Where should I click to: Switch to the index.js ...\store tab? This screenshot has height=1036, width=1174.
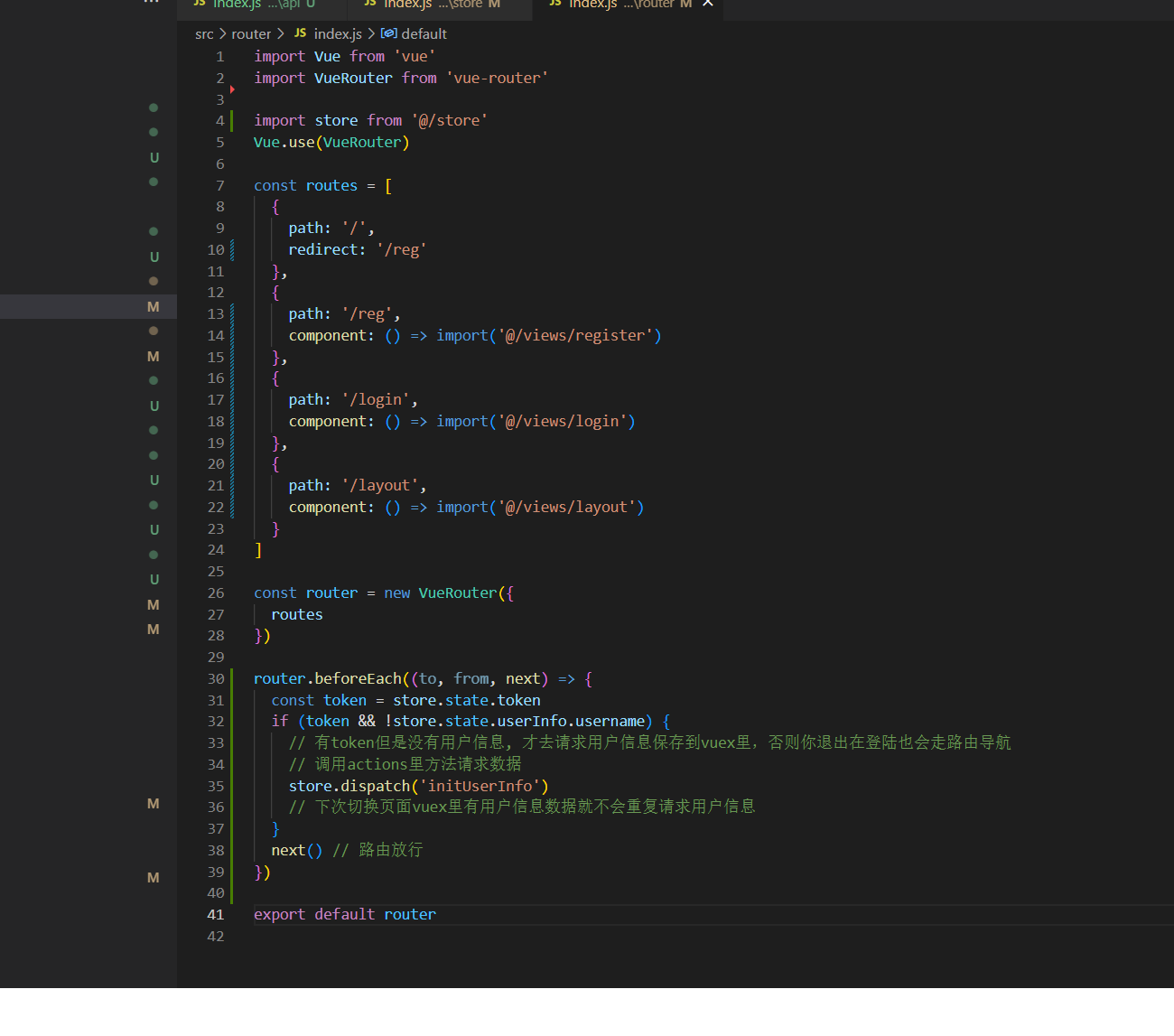coord(438,7)
